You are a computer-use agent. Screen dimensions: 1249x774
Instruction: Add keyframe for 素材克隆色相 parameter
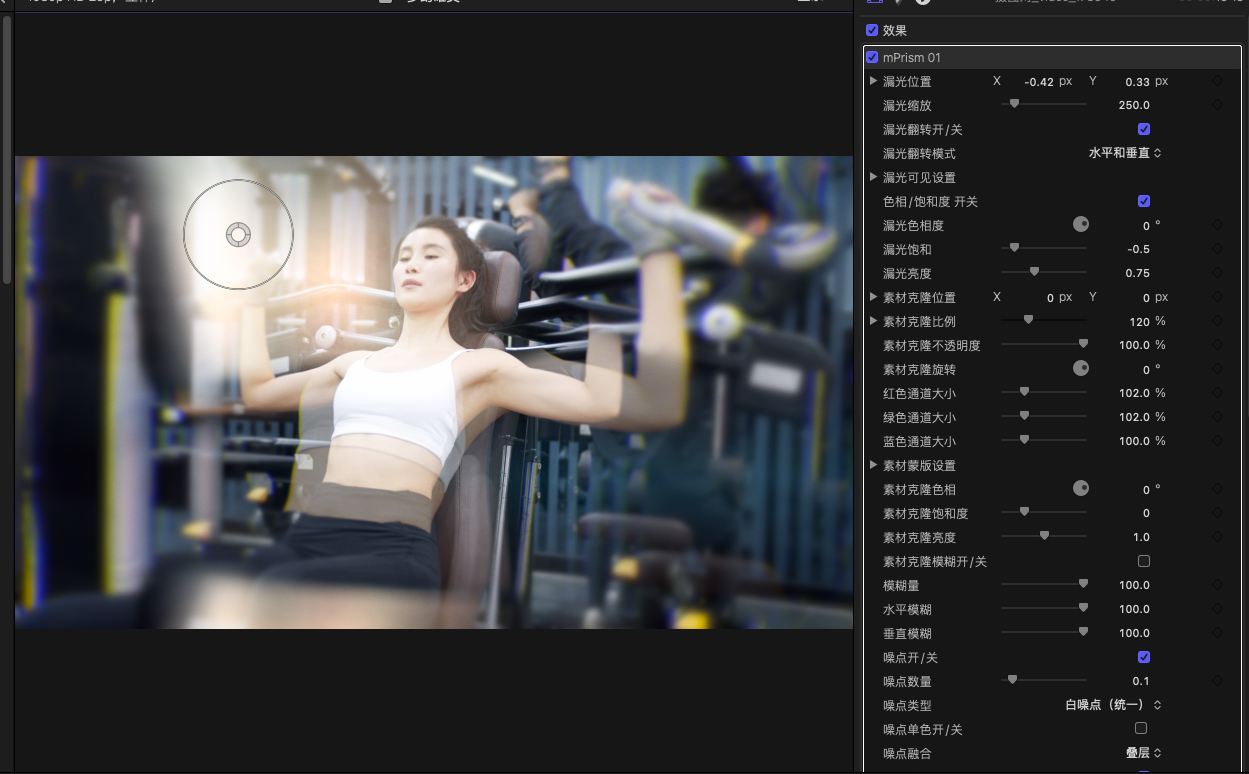[1217, 489]
